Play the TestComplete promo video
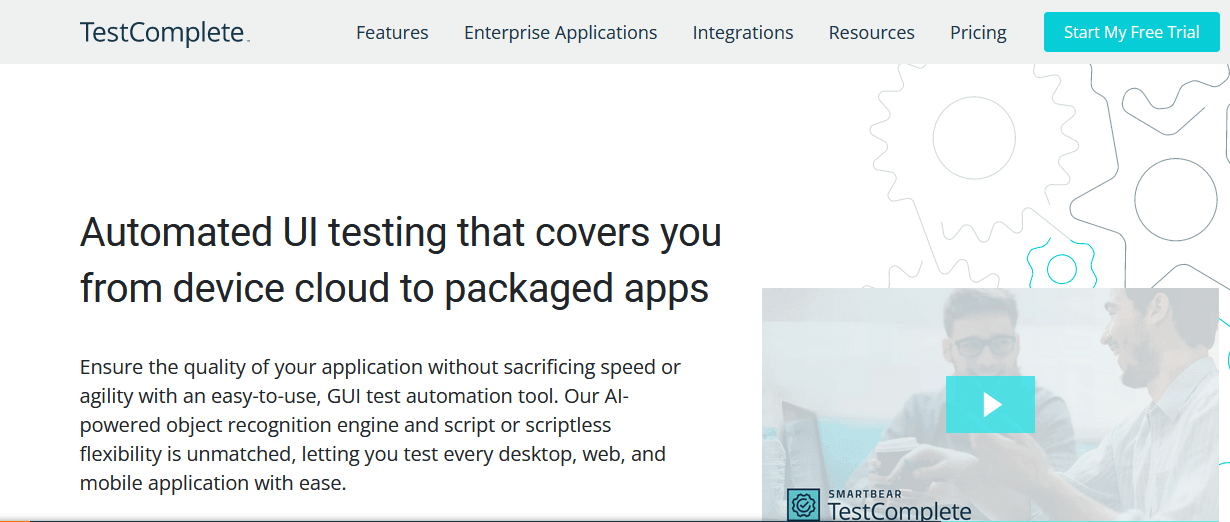The image size is (1230, 522). point(990,404)
